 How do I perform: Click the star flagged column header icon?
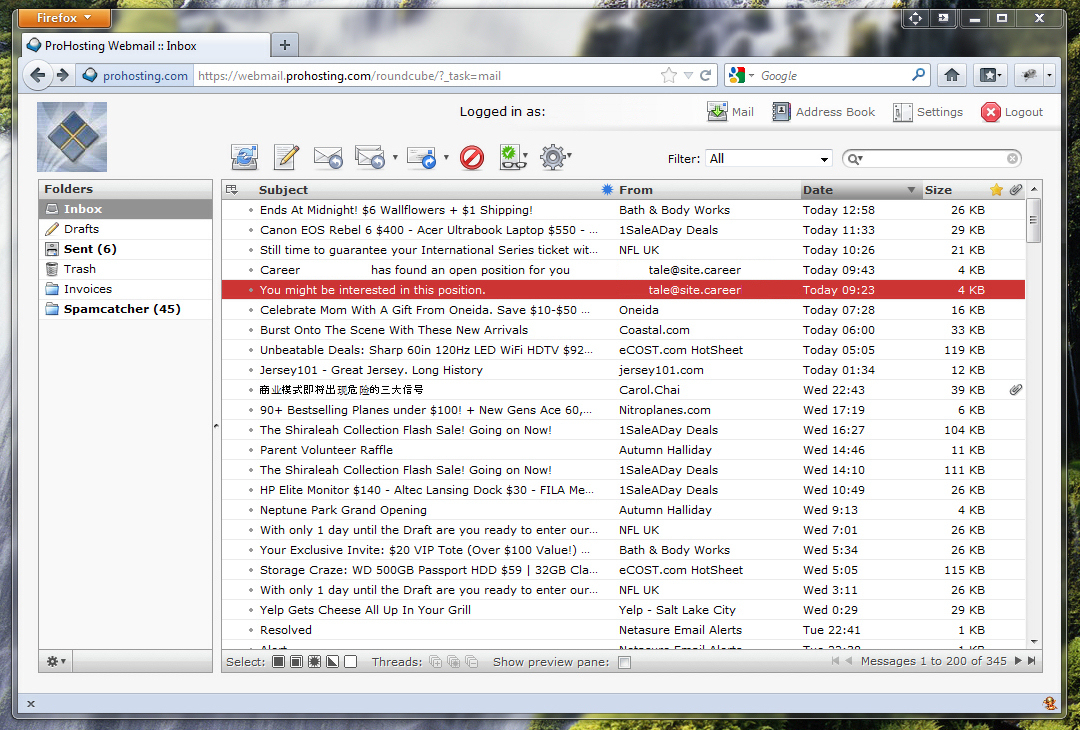(996, 189)
